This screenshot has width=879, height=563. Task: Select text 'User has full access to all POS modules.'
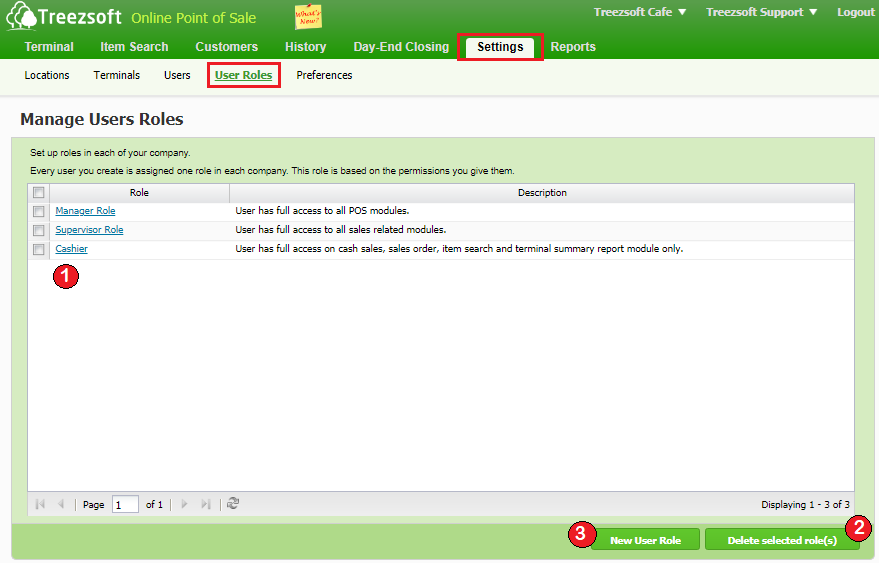[x=322, y=211]
